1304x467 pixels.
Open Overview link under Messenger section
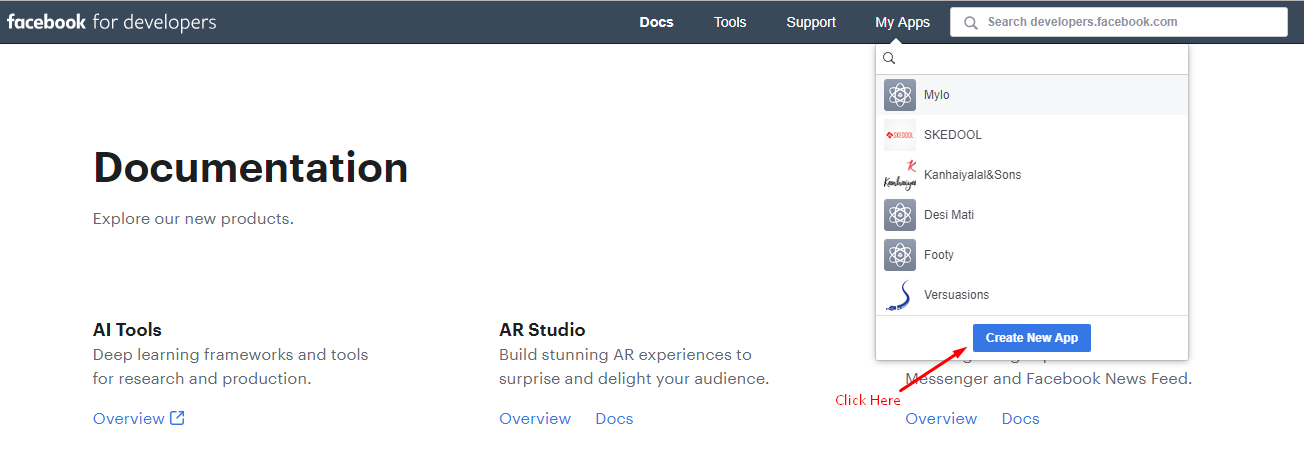(941, 418)
